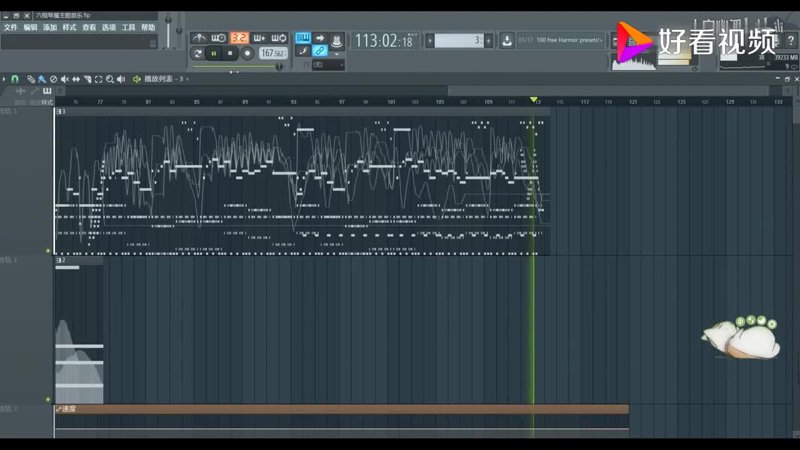This screenshot has width=800, height=450.
Task: Open the global snap selector dropdown
Action: (328, 65)
